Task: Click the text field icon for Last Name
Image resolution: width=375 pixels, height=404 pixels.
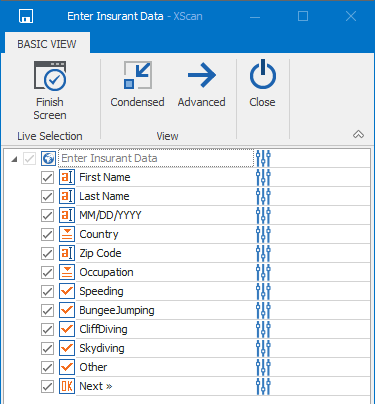Action: click(67, 196)
